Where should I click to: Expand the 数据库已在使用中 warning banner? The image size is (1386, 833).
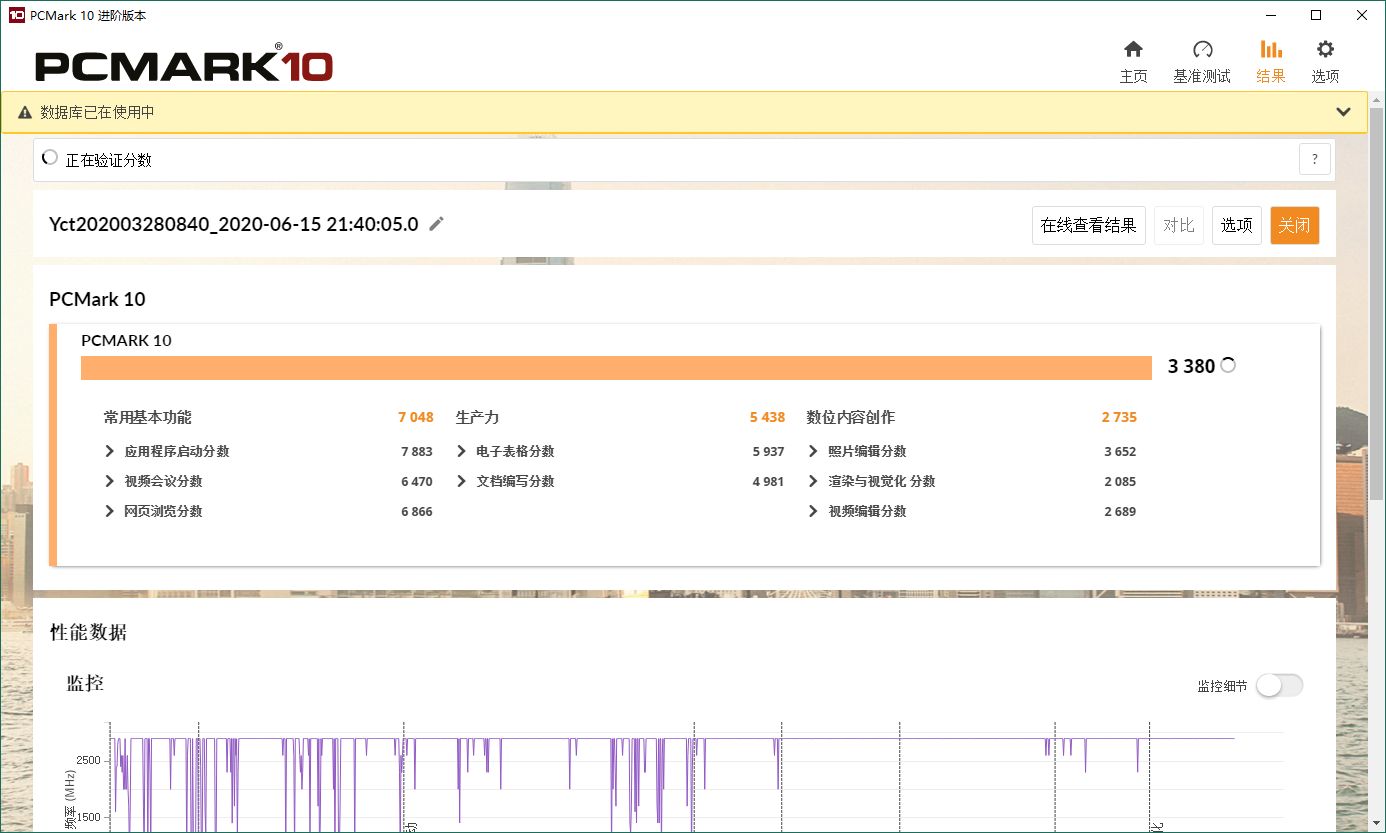coord(1344,112)
